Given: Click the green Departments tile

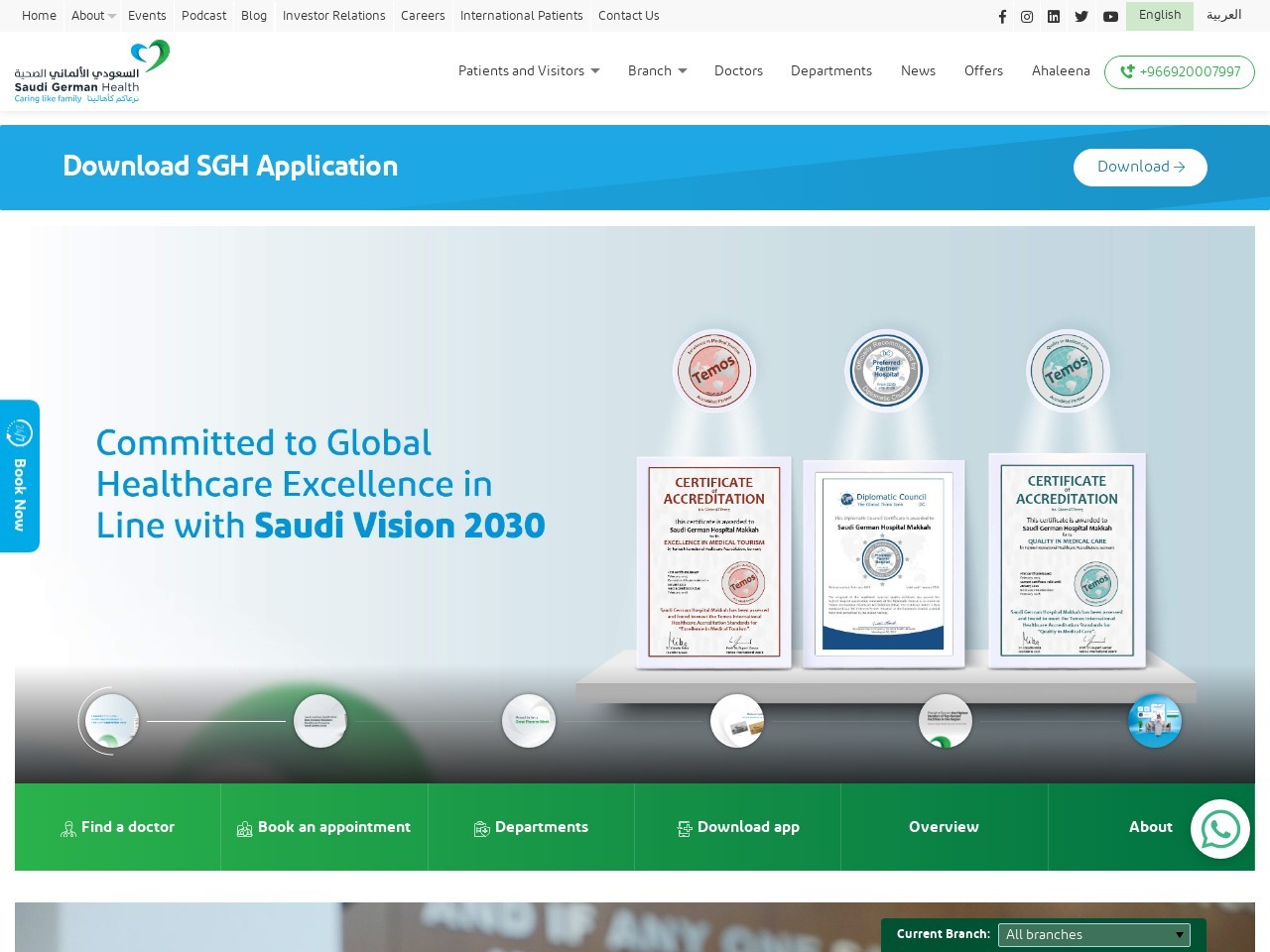Looking at the screenshot, I should (531, 827).
